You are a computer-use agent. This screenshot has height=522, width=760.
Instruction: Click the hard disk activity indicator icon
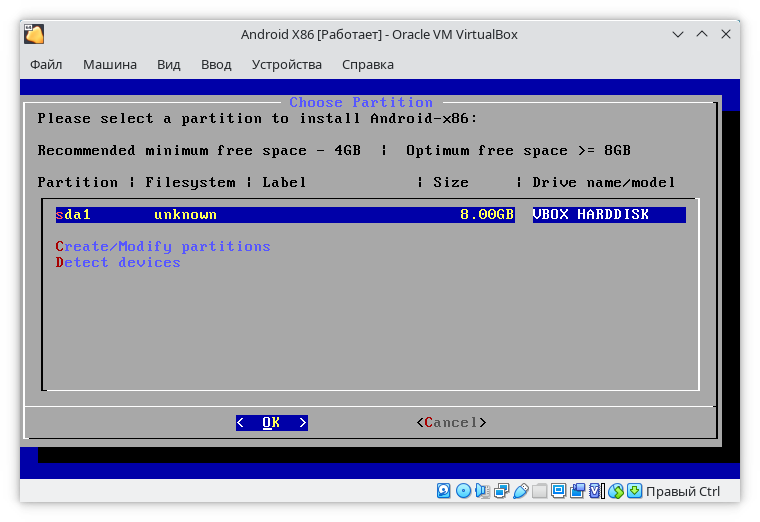(445, 491)
